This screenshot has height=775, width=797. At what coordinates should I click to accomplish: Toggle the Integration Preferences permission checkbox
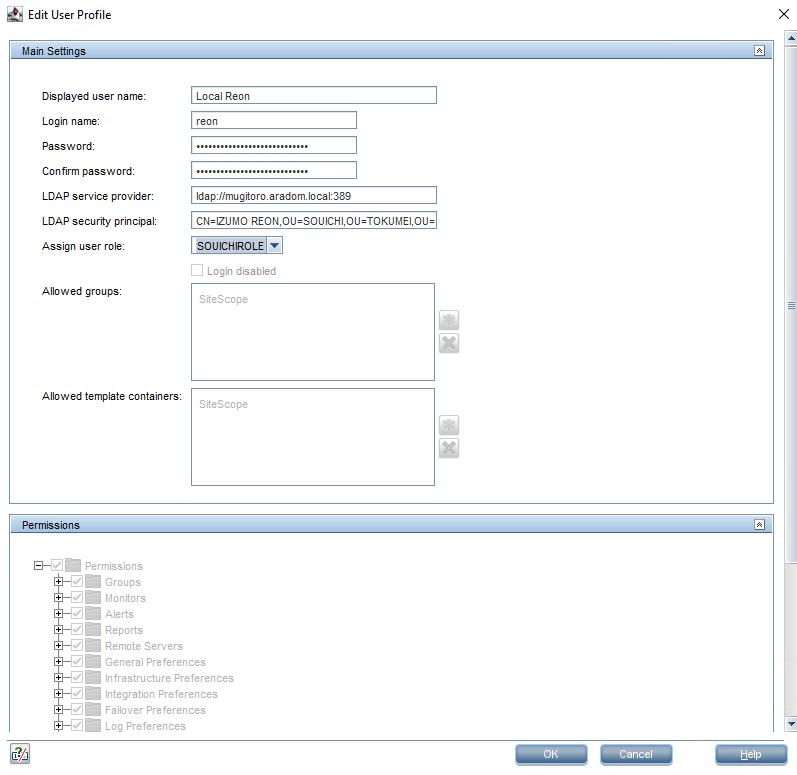pyautogui.click(x=77, y=693)
